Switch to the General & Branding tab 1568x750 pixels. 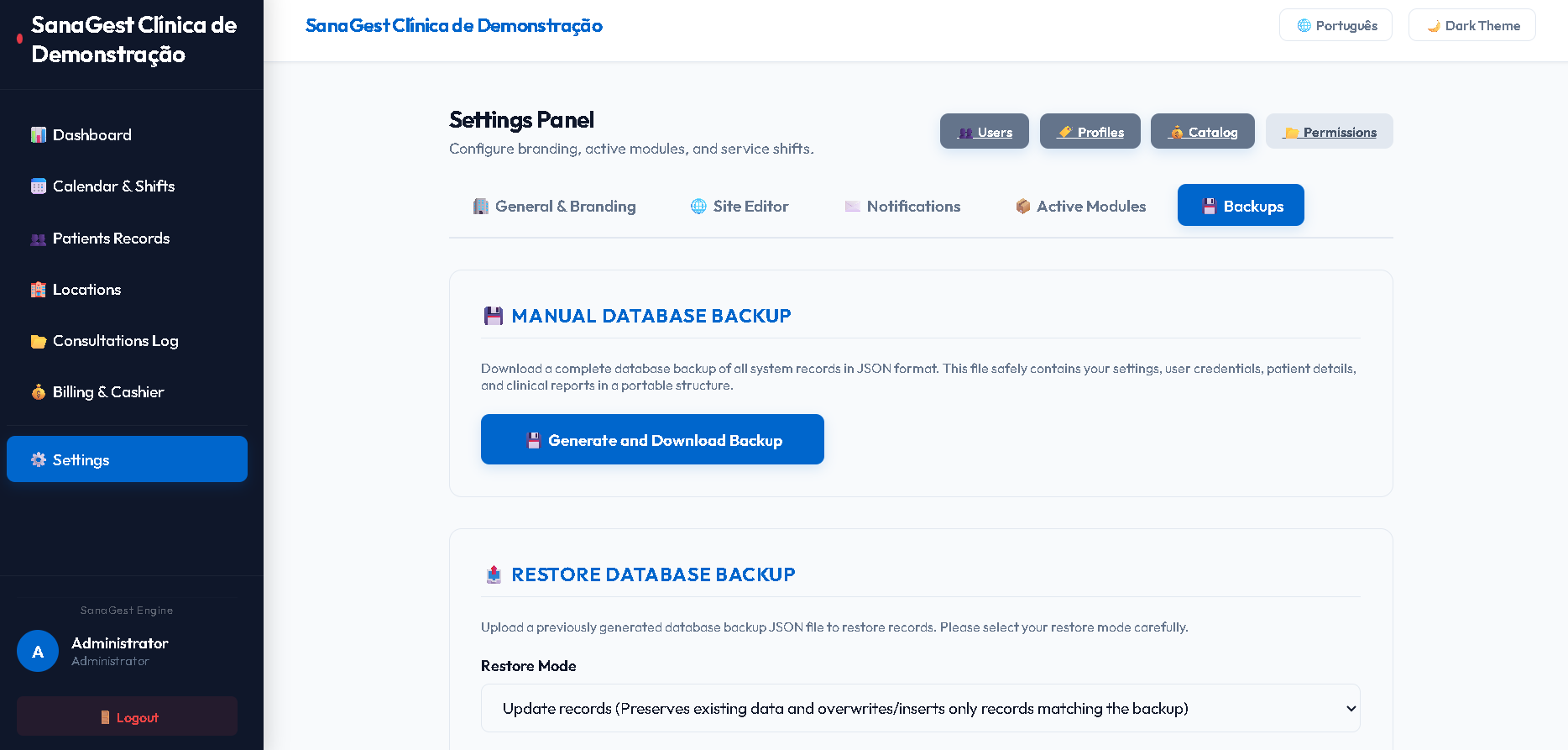point(554,206)
